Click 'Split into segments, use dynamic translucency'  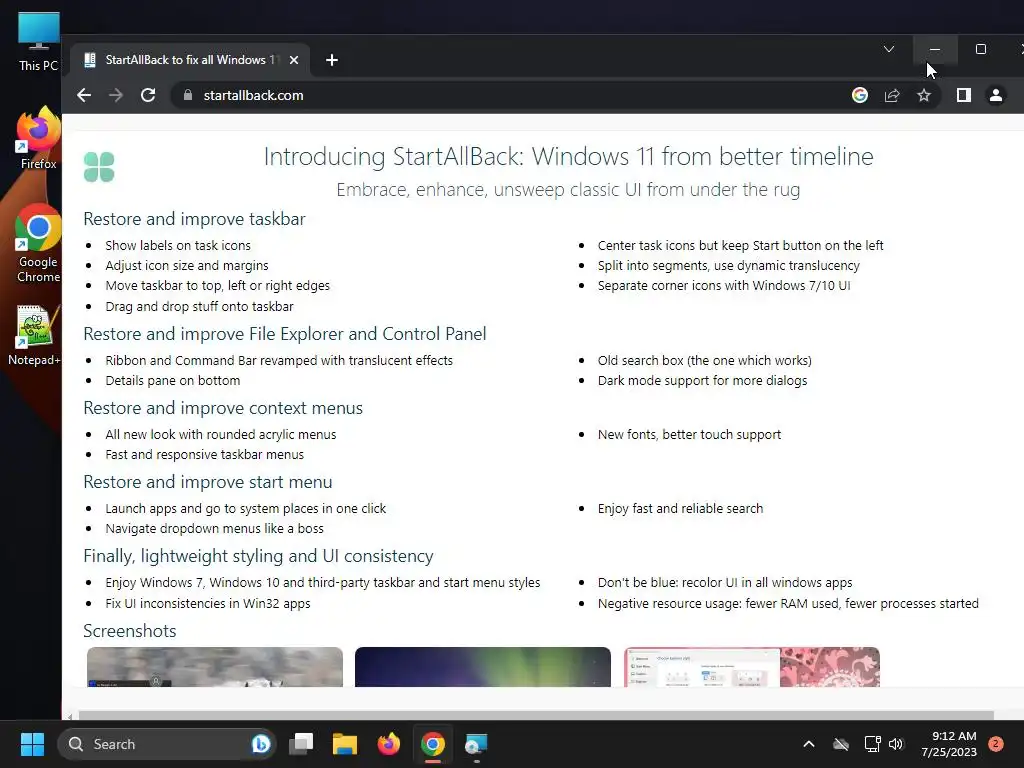728,266
